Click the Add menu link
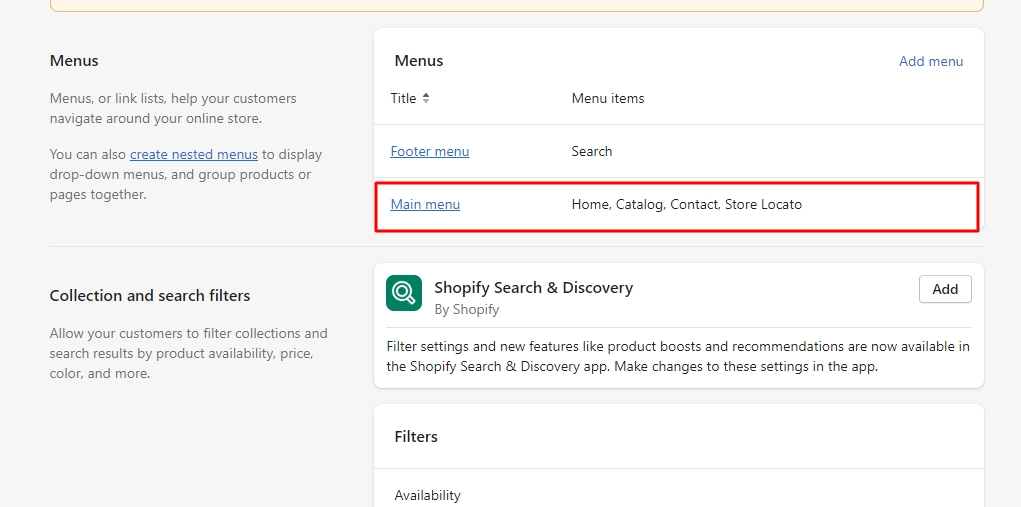Screen dimensions: 1021x507 point(931,61)
